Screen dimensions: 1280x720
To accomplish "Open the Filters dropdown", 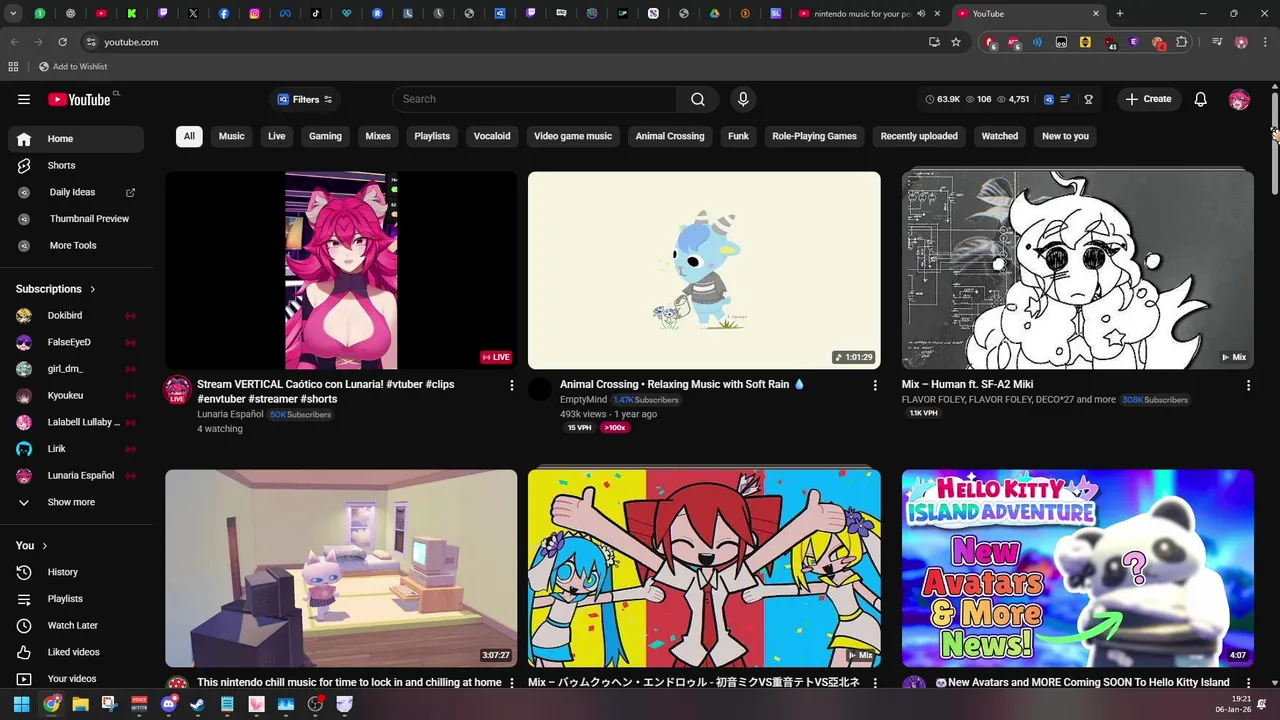I will [x=305, y=99].
